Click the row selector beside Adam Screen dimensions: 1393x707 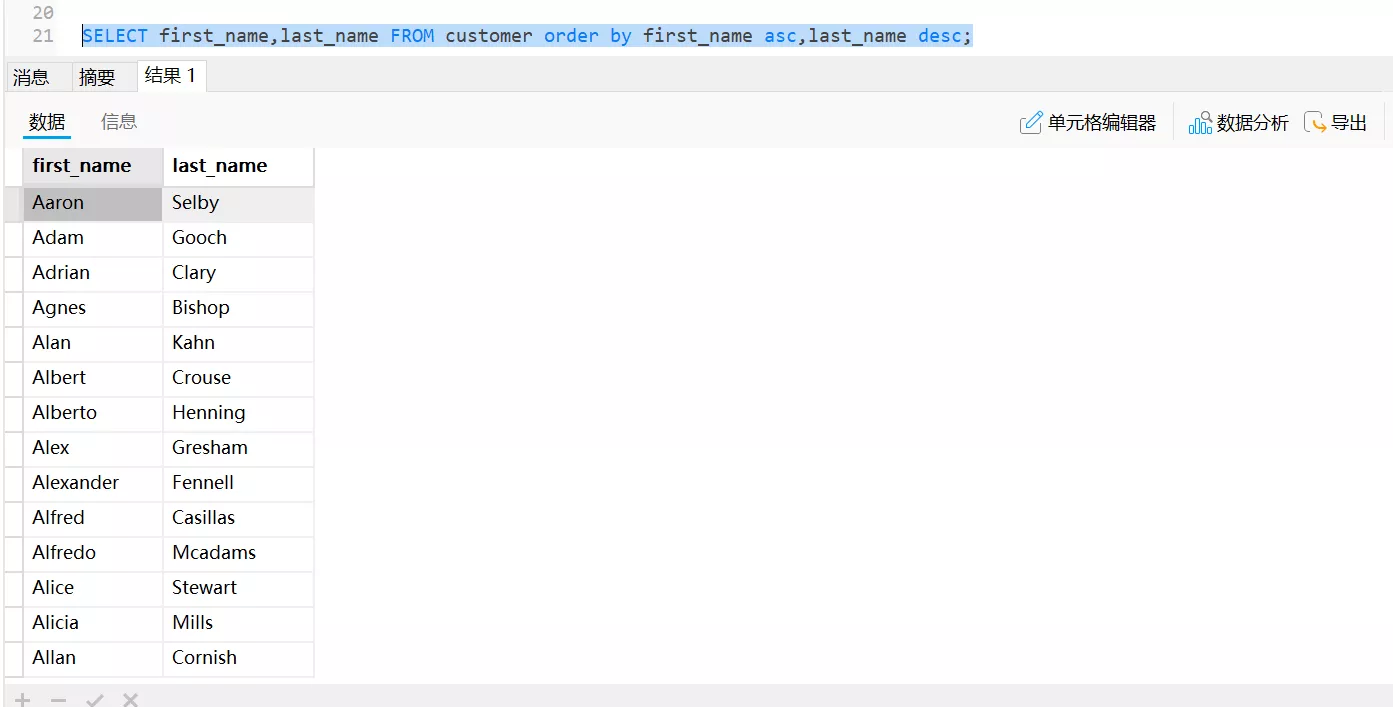[x=13, y=238]
